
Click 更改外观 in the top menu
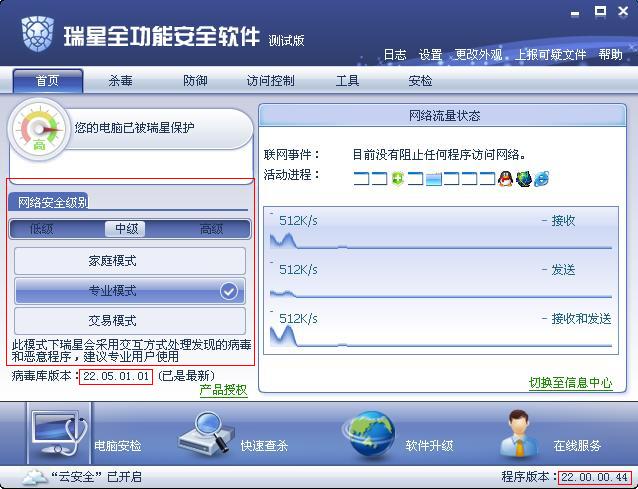(478, 55)
